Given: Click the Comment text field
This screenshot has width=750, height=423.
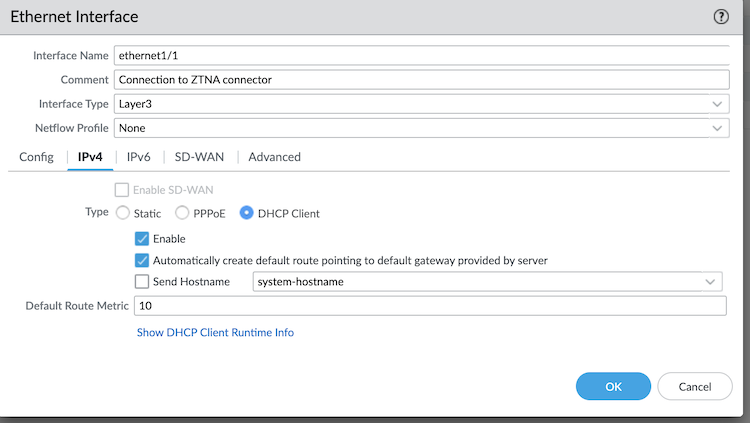Looking at the screenshot, I should pyautogui.click(x=420, y=79).
